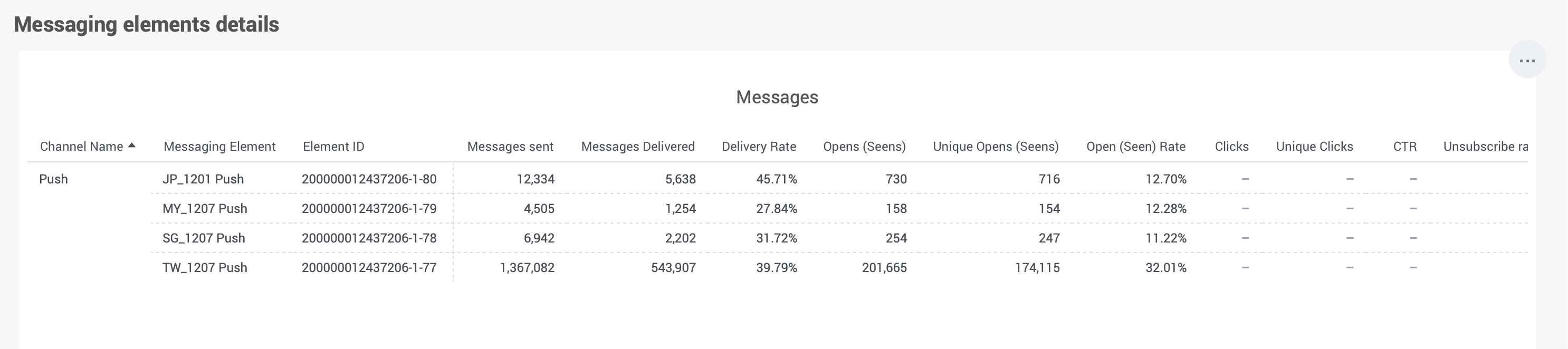The image size is (1568, 349).
Task: Sort by Opens (Seens) header
Action: [x=864, y=147]
